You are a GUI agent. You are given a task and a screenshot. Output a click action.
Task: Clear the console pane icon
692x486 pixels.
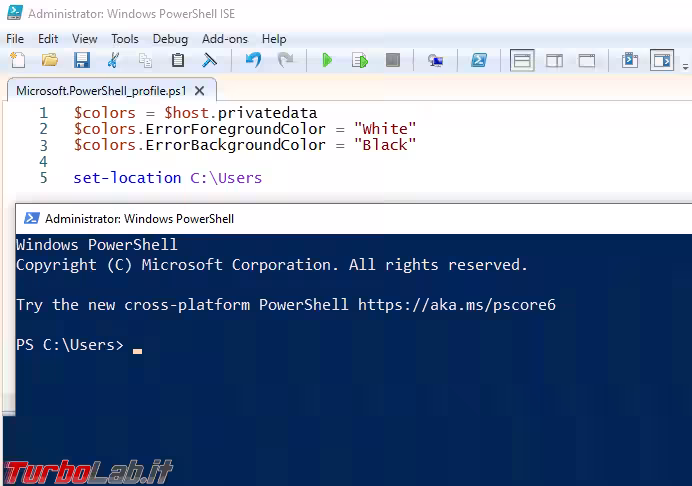pos(209,60)
